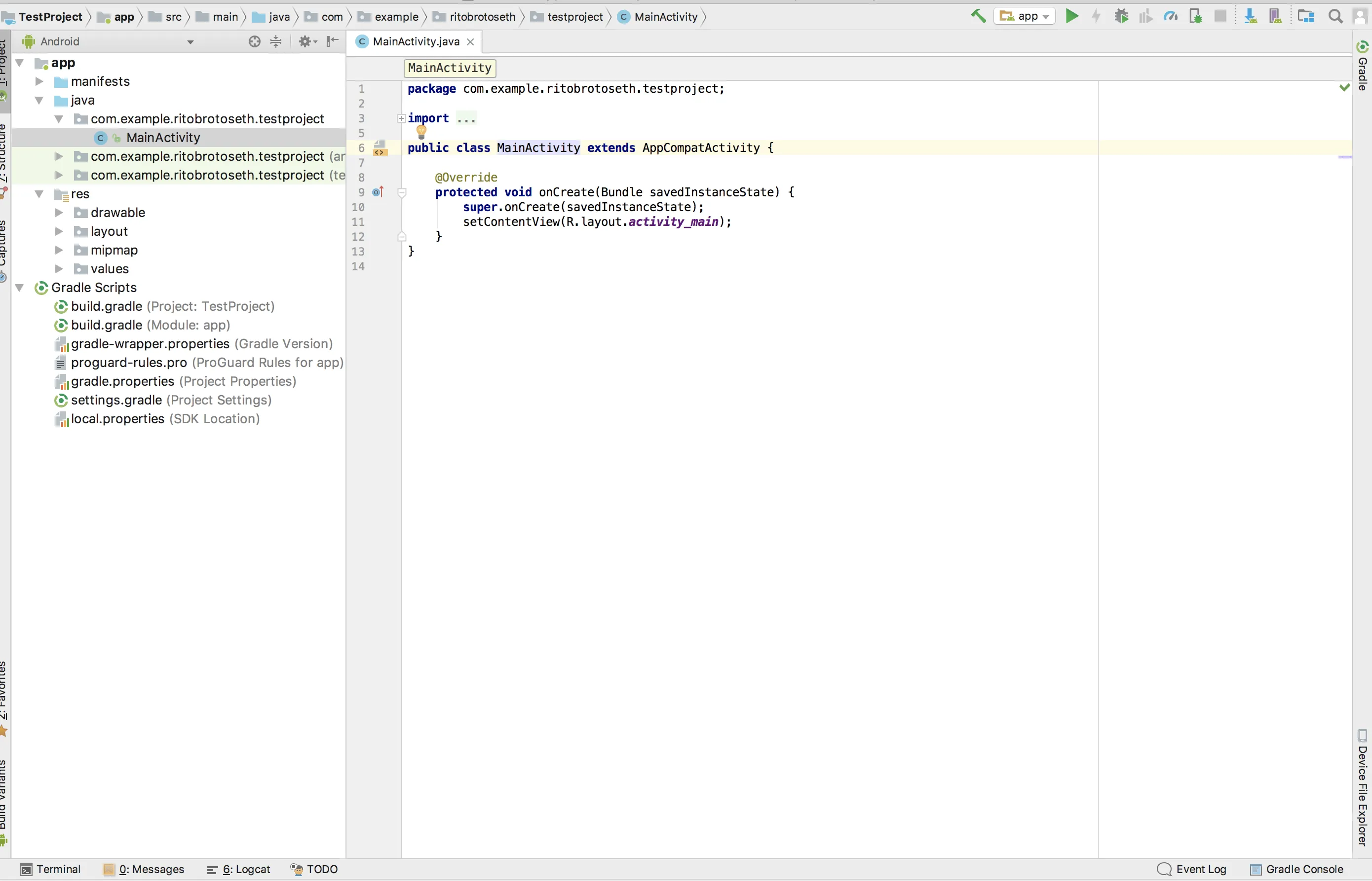Image resolution: width=1372 pixels, height=881 pixels.
Task: Click the Search Everywhere magnifier icon
Action: (1335, 16)
